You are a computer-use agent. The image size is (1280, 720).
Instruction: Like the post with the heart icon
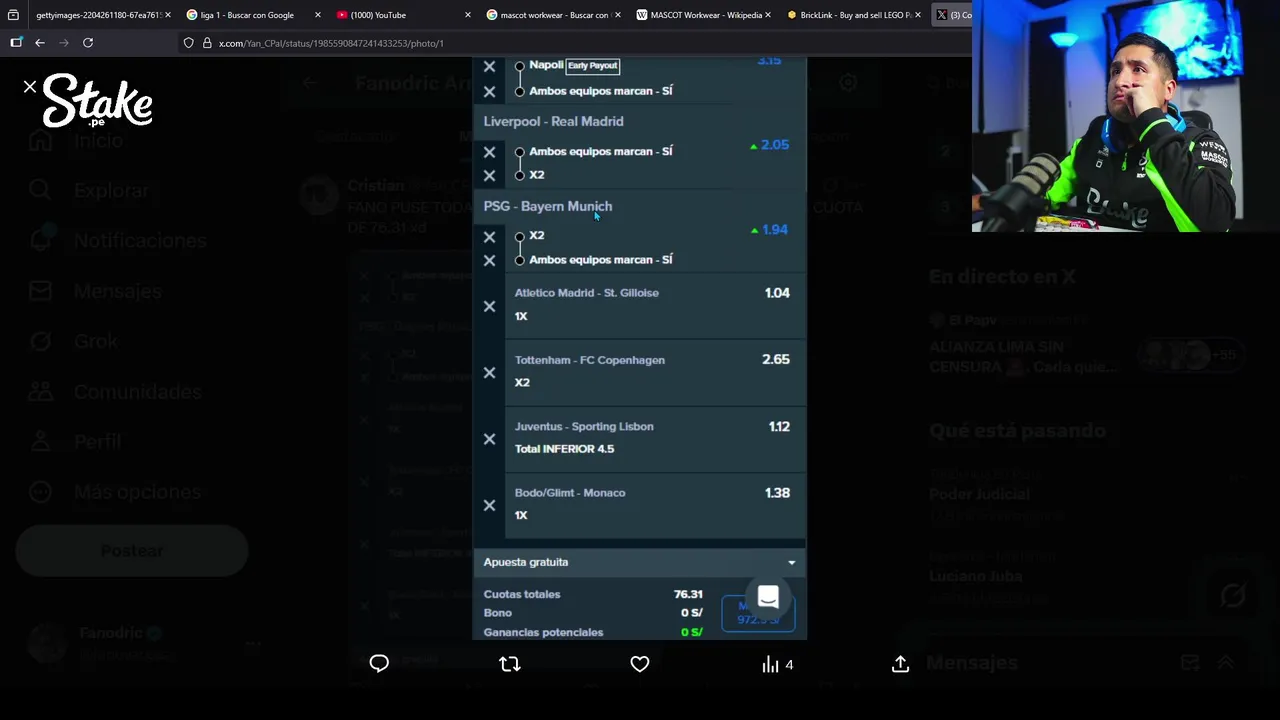pos(640,664)
